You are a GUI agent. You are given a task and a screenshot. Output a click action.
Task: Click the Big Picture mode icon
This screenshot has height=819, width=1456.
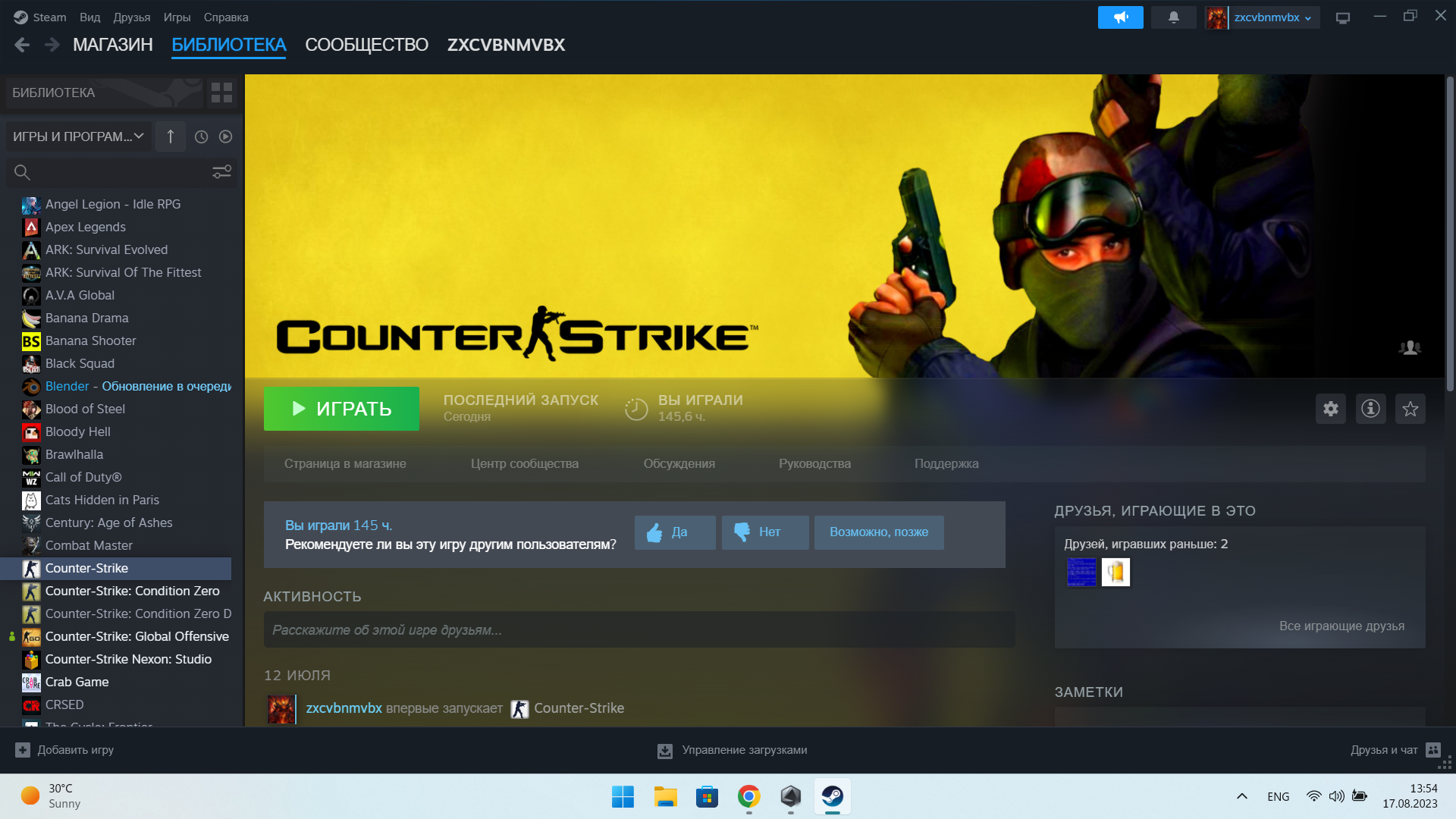(x=1343, y=17)
